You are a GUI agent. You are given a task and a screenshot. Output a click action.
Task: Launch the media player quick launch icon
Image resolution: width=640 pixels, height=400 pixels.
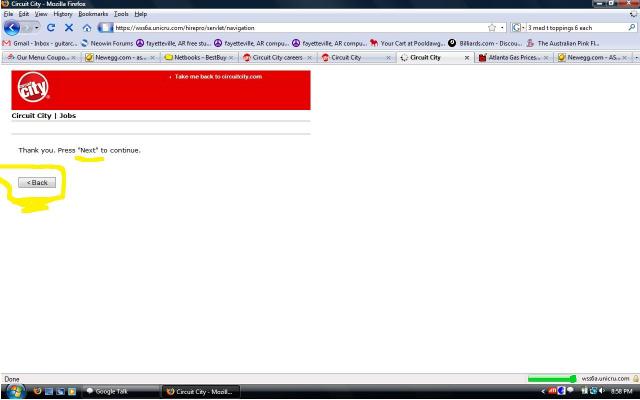pyautogui.click(x=72, y=391)
